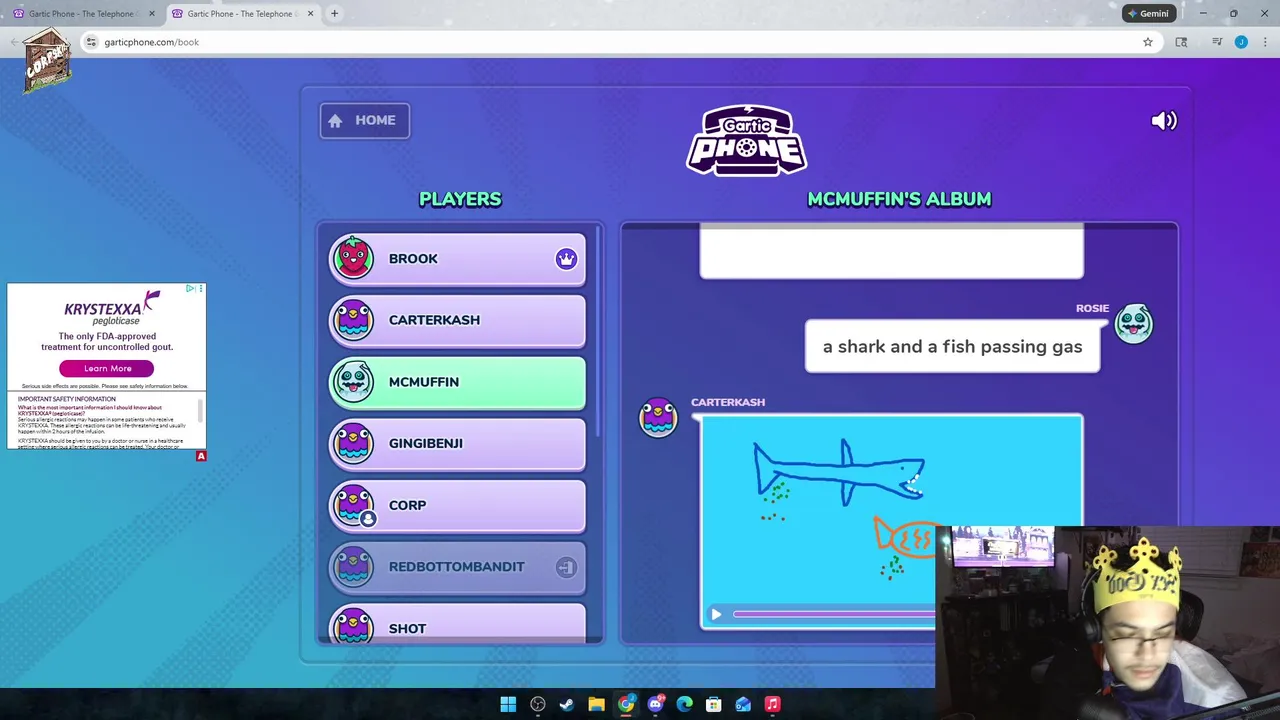
Task: Open the media controls icon in toolbar
Action: click(x=1217, y=42)
